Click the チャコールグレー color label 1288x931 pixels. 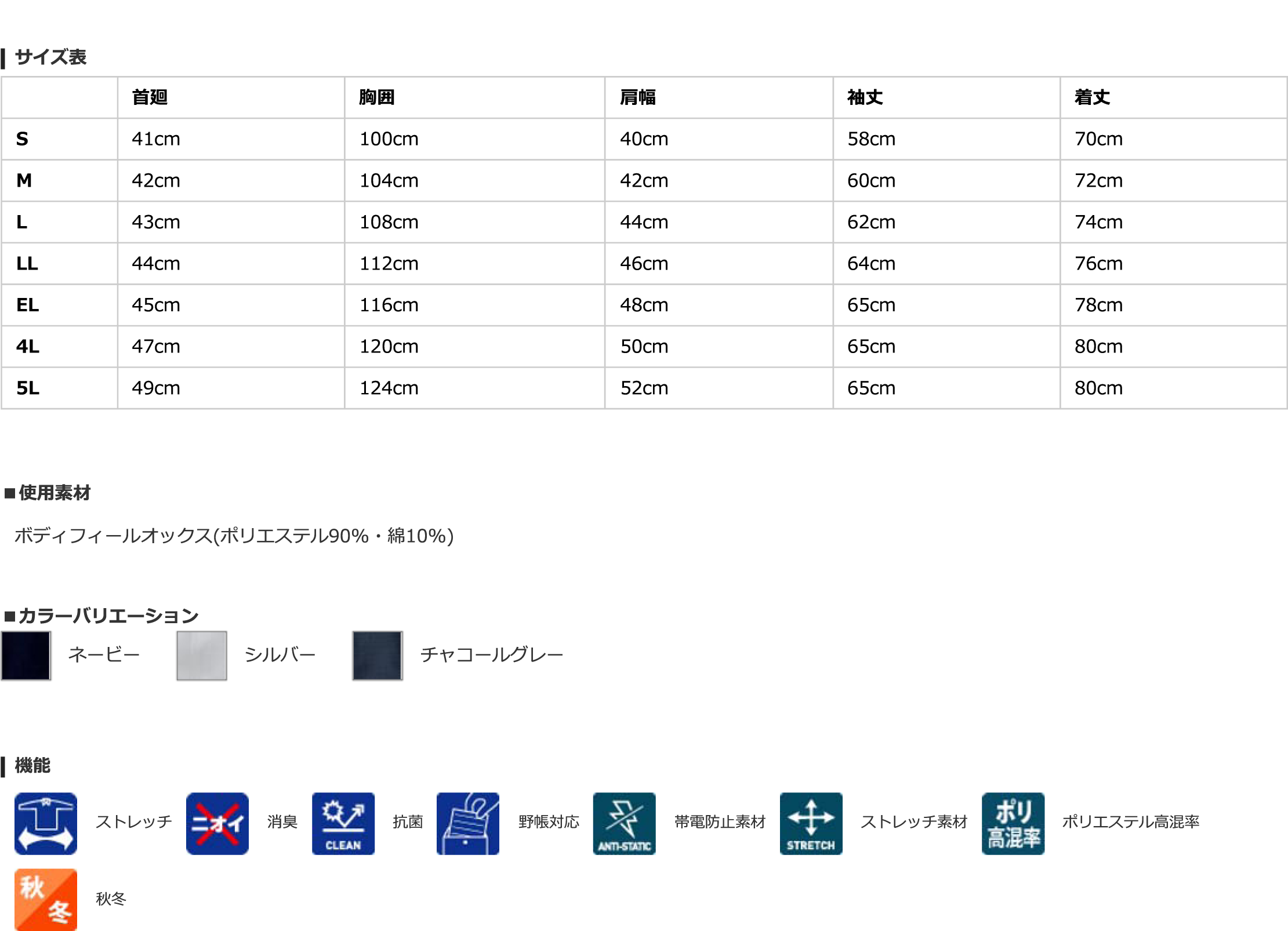click(492, 655)
